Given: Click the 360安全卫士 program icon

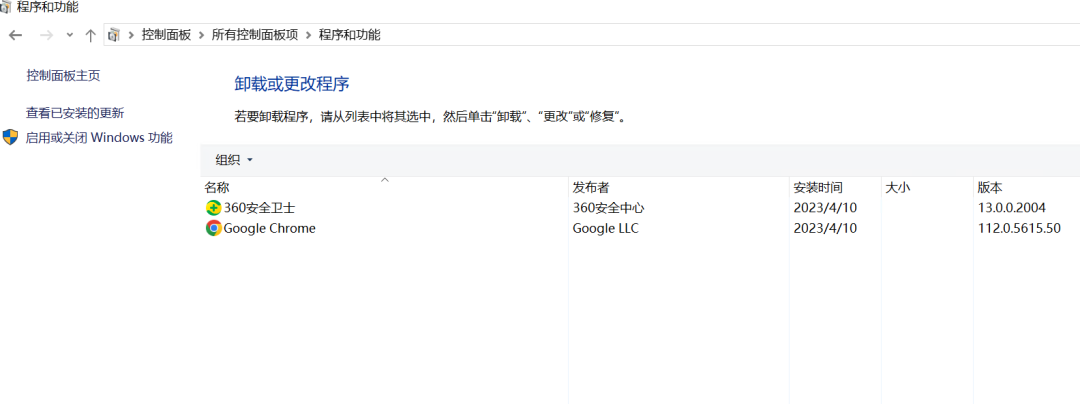Looking at the screenshot, I should [214, 208].
